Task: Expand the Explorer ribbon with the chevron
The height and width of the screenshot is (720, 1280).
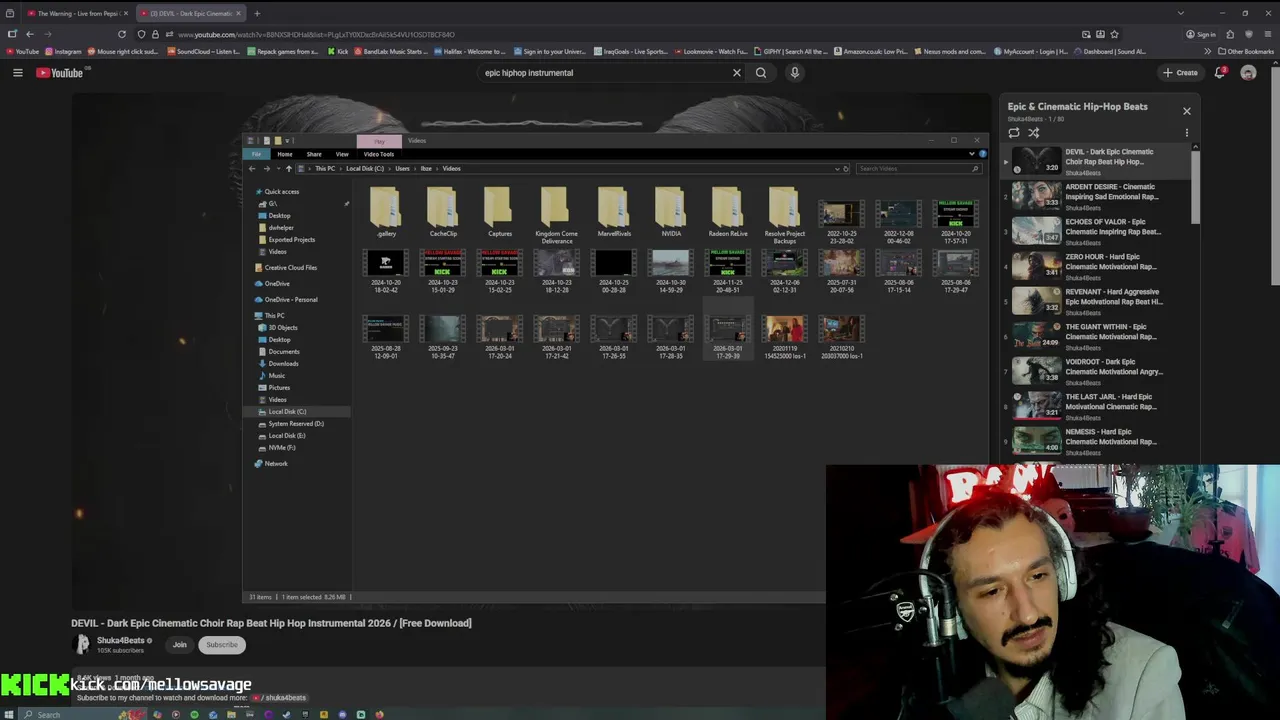Action: [971, 154]
